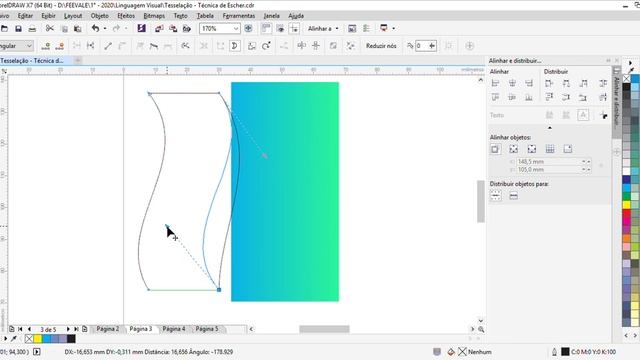640x360 pixels.
Task: Click the Add node icon
Action: [x=46, y=46]
